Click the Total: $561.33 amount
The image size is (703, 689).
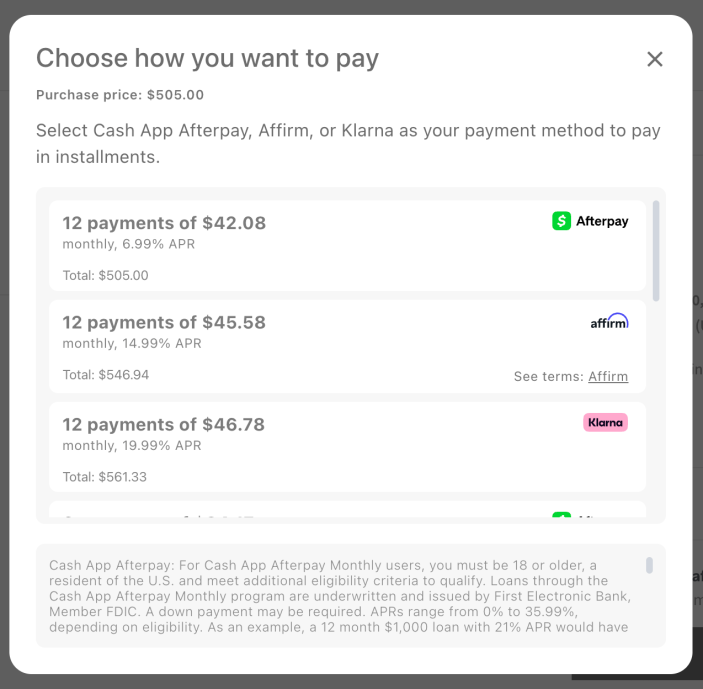[x=105, y=477]
